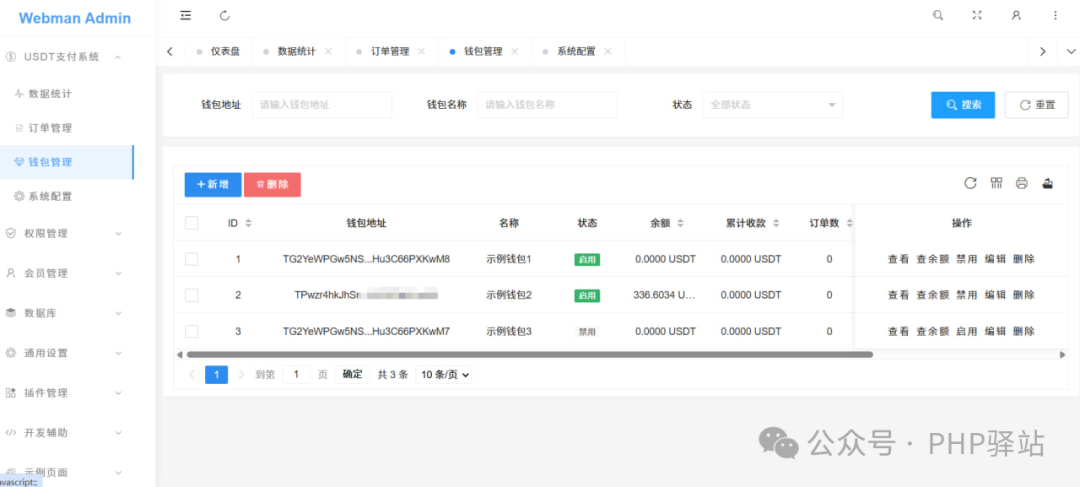Click the red 删除 button
Viewport: 1080px width, 487px height.
pyautogui.click(x=272, y=185)
